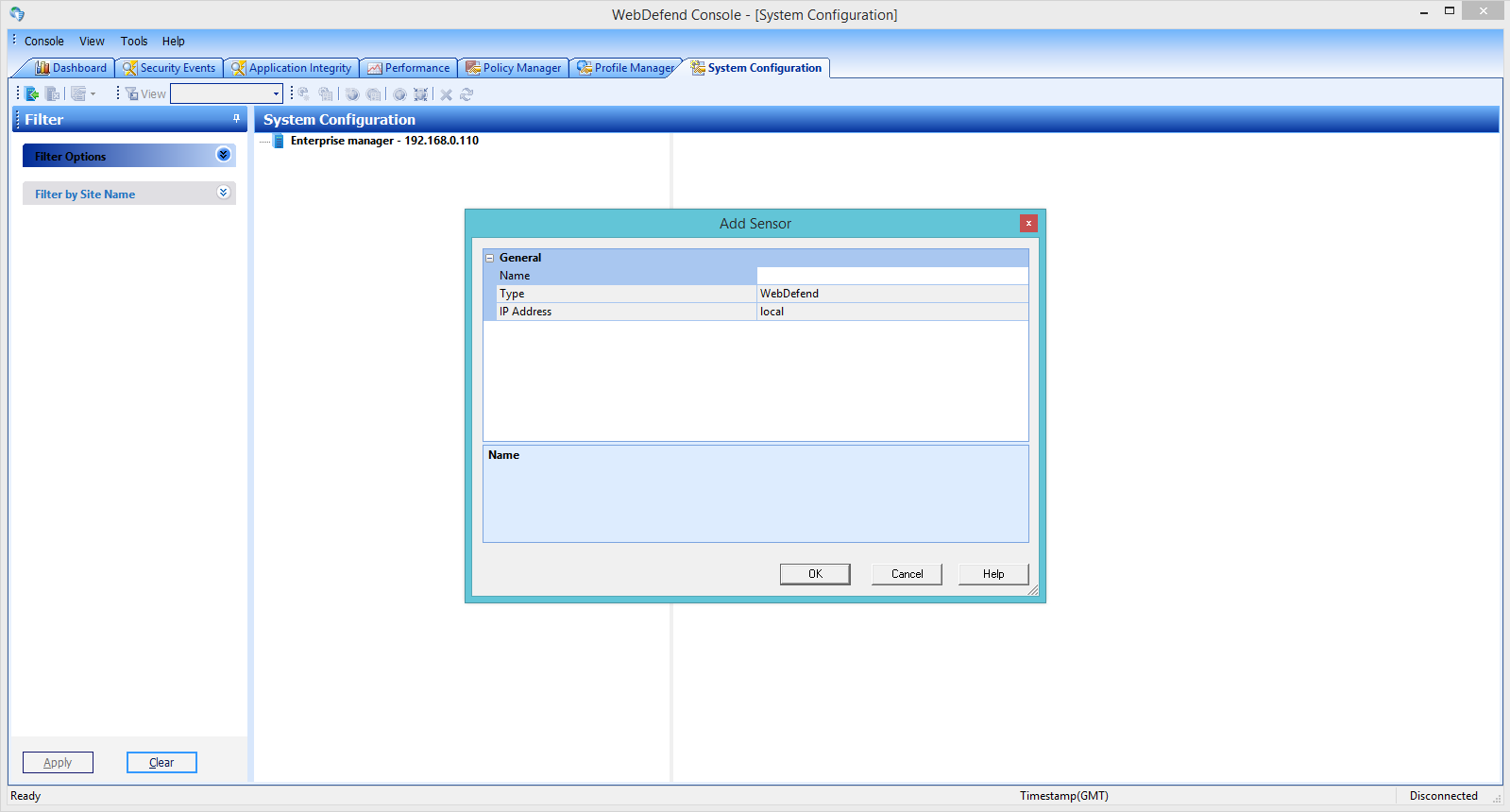Select Enterprise manager 192.168.0.110 tree node

[x=384, y=141]
